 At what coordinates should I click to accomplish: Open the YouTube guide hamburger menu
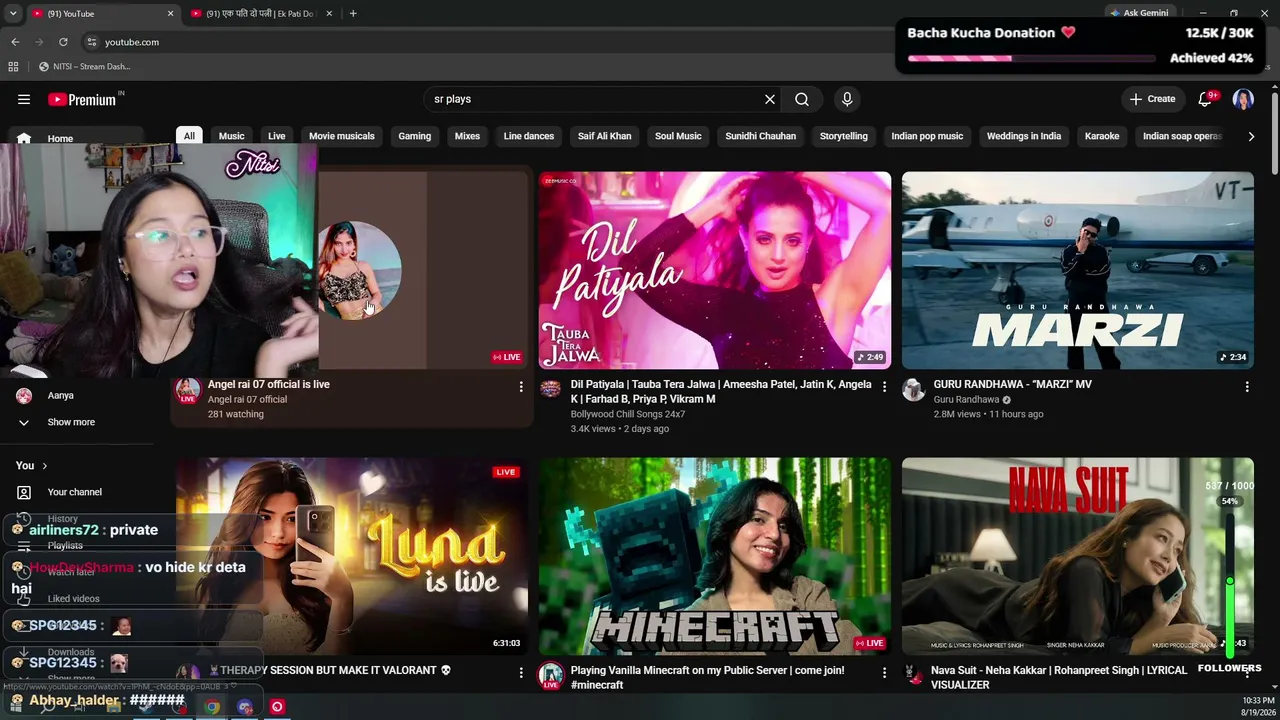coord(24,99)
